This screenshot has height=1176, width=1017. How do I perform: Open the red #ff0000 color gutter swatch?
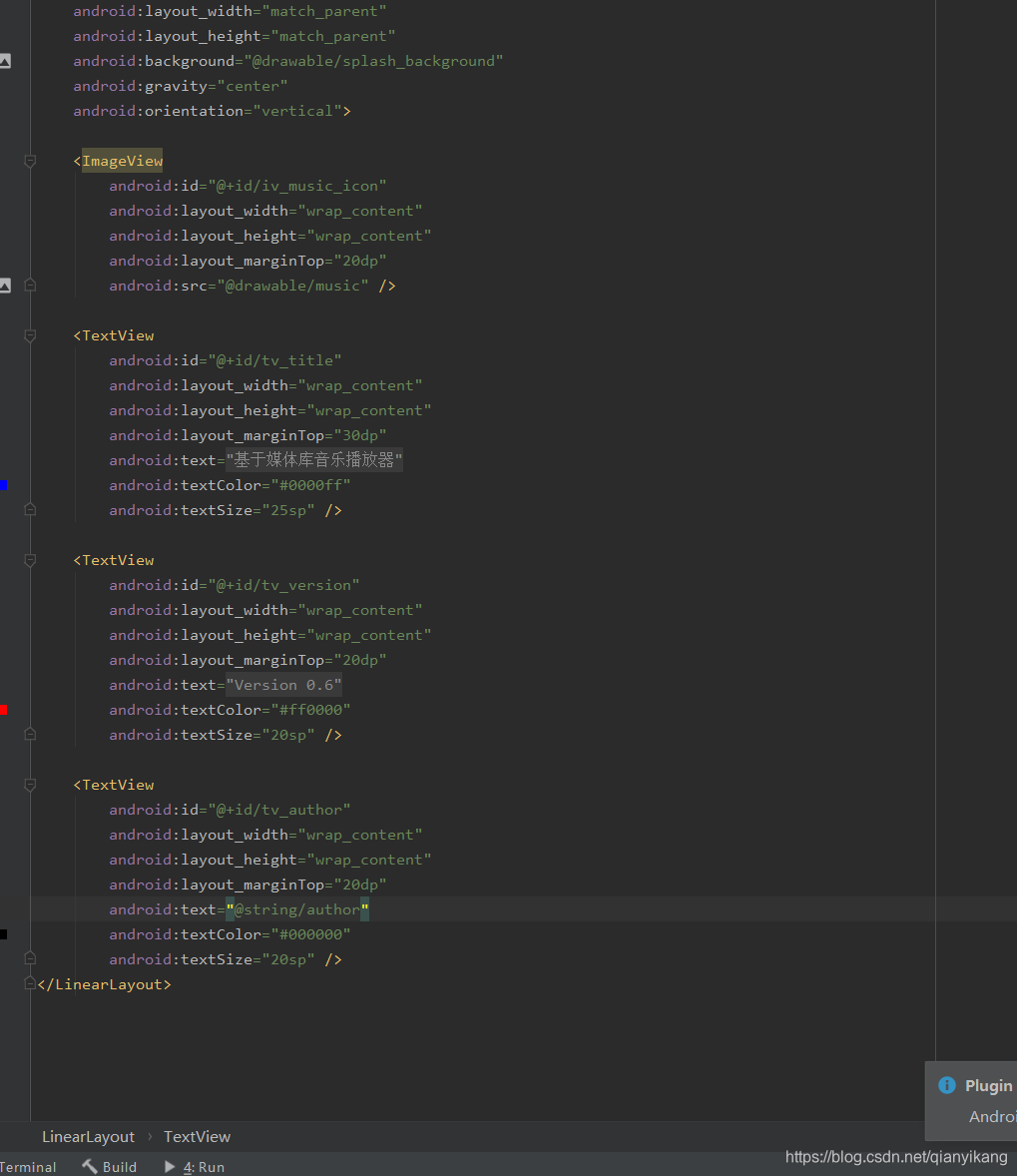coord(4,710)
